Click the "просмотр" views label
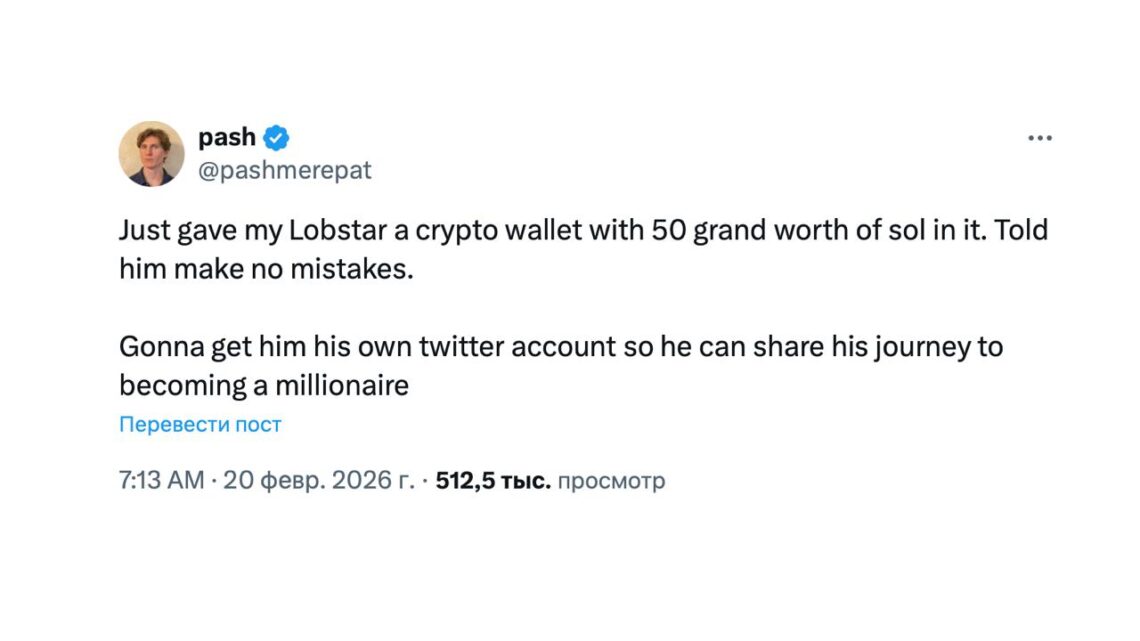Image resolution: width=1140 pixels, height=641 pixels. (x=610, y=481)
